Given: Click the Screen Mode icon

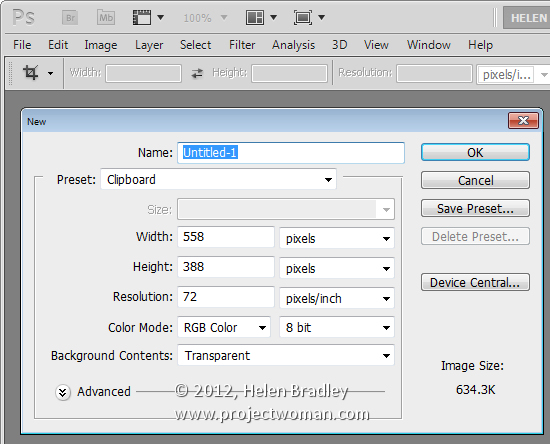Looking at the screenshot, I should click(x=303, y=18).
